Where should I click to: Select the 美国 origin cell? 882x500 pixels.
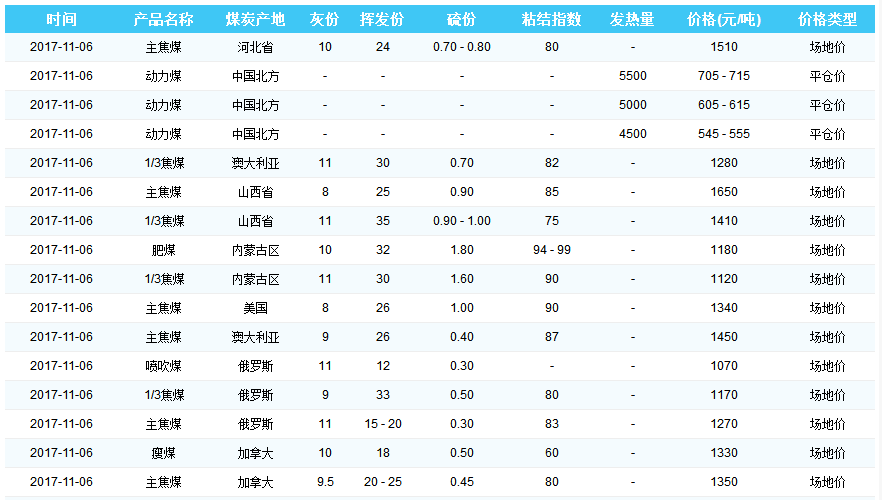point(255,308)
